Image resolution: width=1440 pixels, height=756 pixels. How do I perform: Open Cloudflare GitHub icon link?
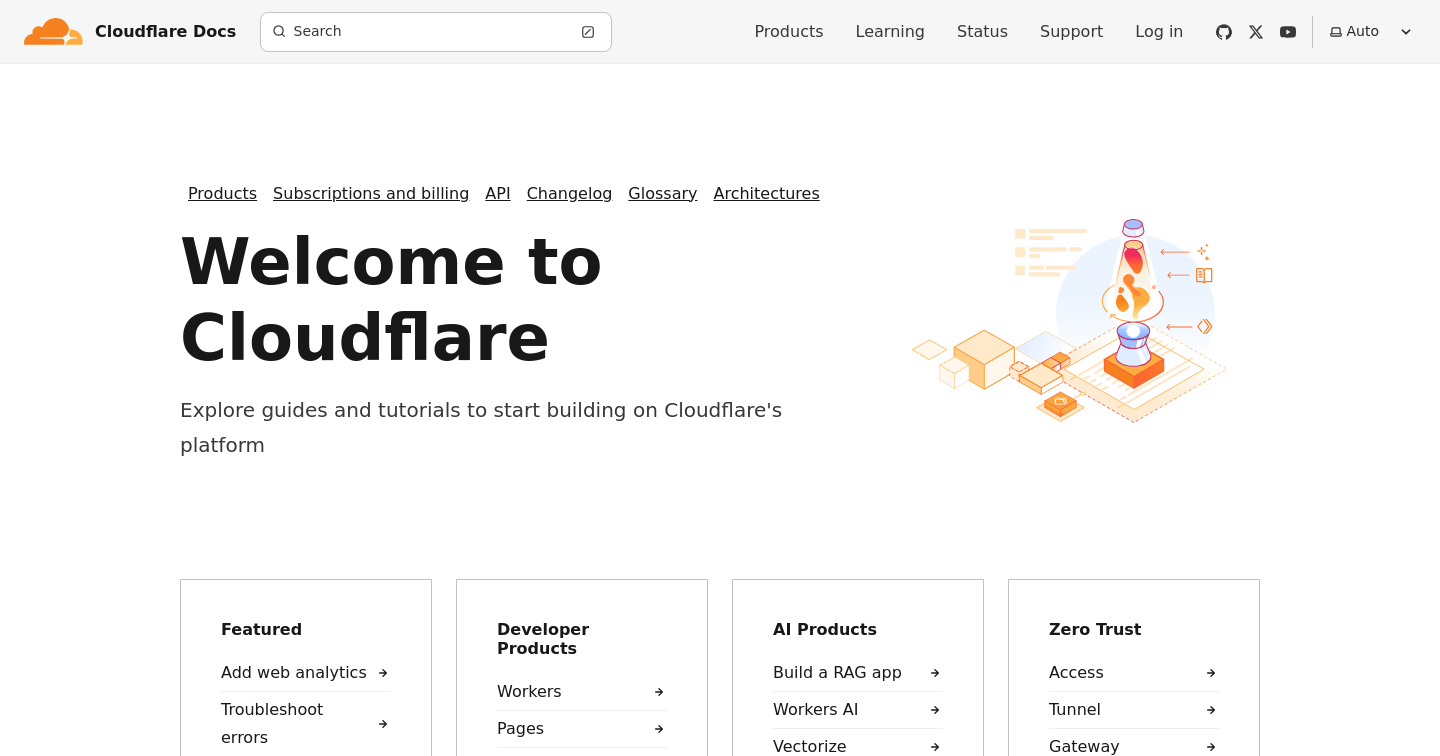1224,32
